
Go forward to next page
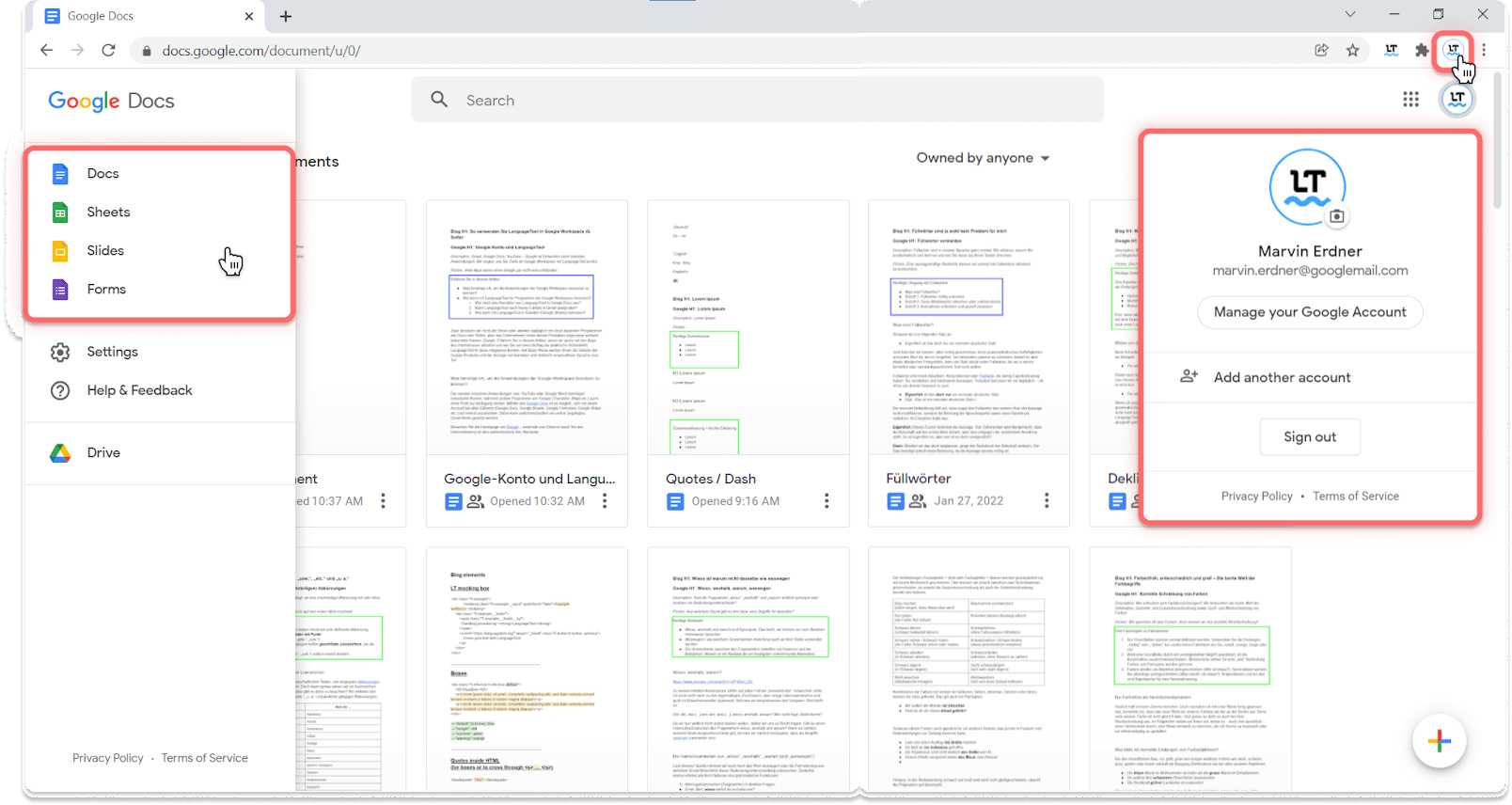(x=77, y=51)
